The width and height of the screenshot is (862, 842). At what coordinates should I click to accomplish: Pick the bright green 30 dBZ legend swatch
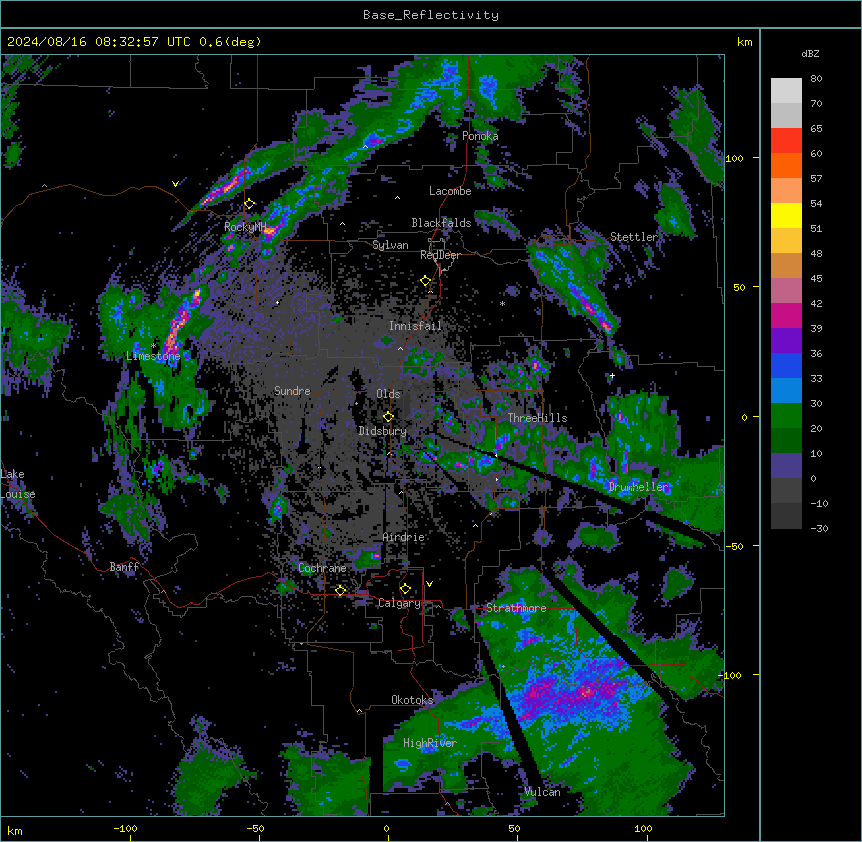pyautogui.click(x=786, y=416)
